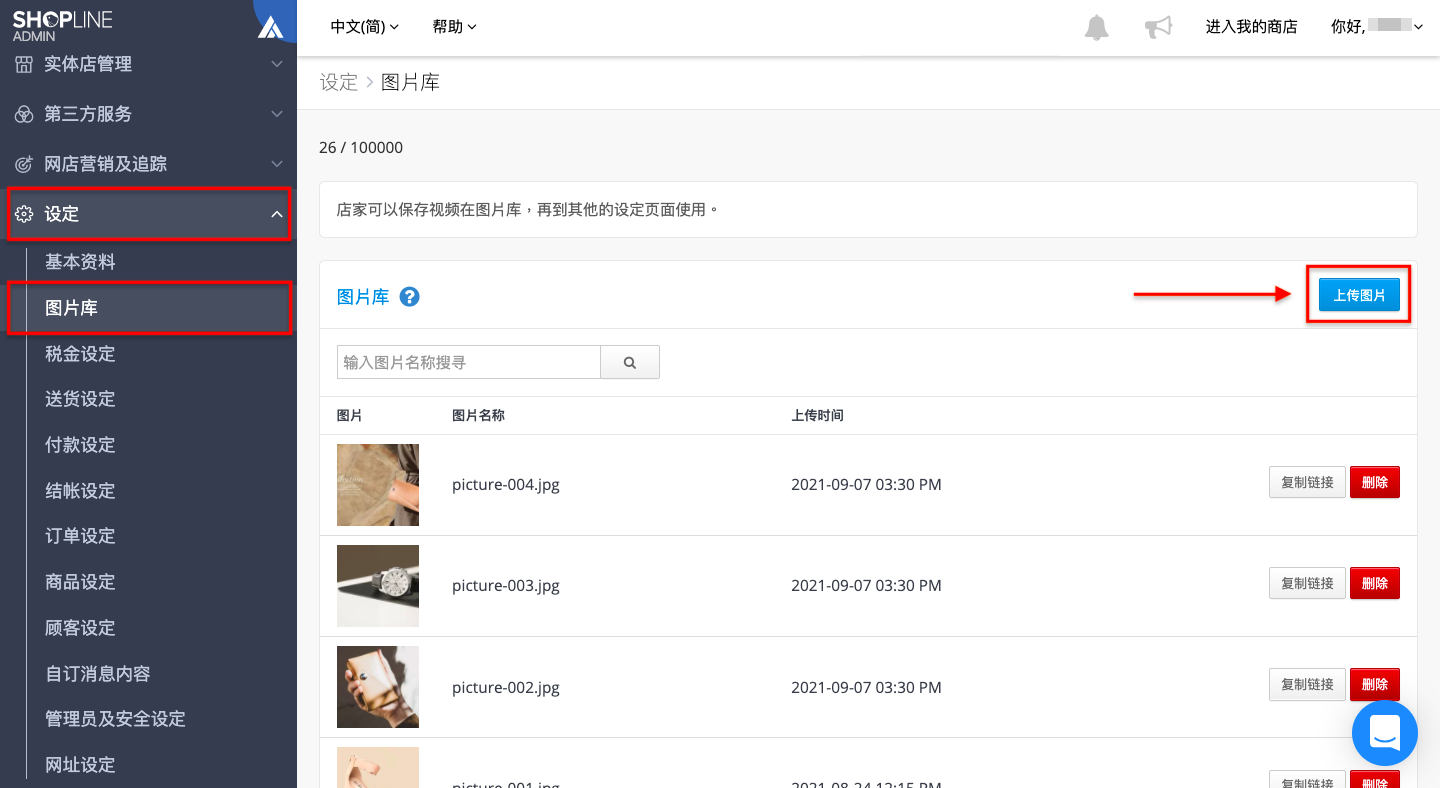
Task: Collapse the 设定 sidebar section
Action: click(277, 214)
